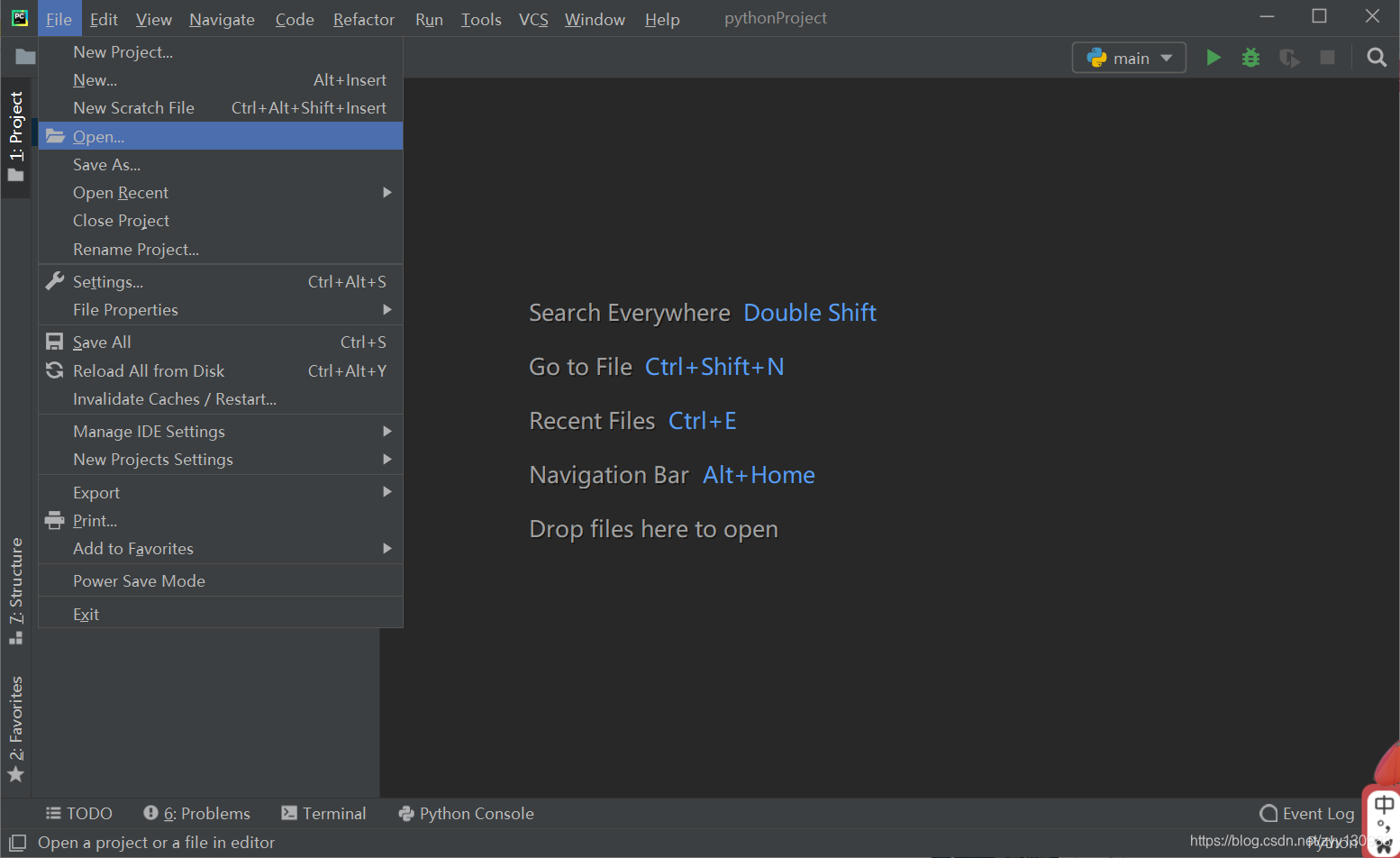Open the TODO tool window

pos(79,814)
